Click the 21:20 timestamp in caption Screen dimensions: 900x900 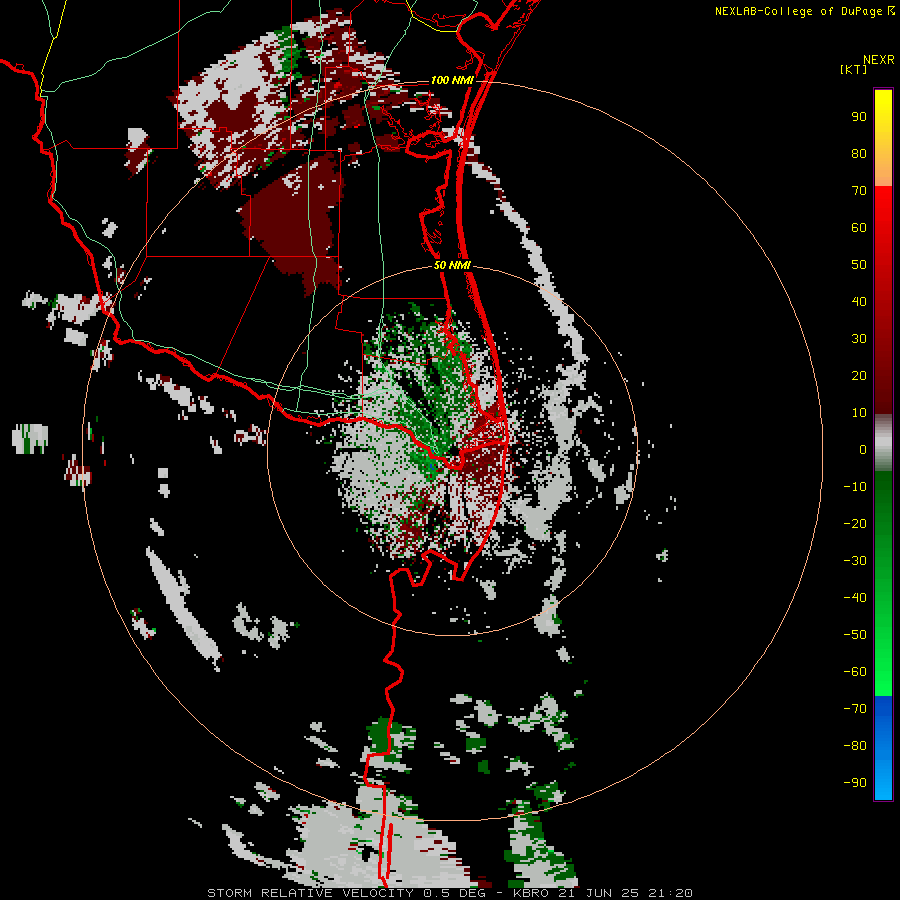click(x=670, y=893)
